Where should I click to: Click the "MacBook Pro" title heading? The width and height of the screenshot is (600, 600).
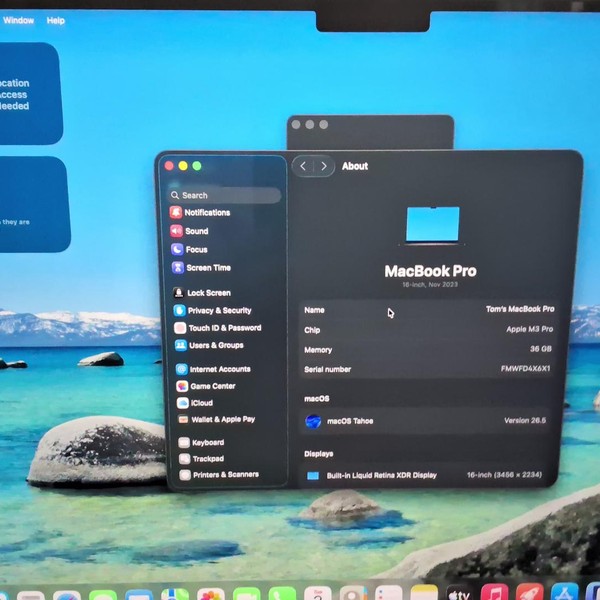pyautogui.click(x=430, y=271)
